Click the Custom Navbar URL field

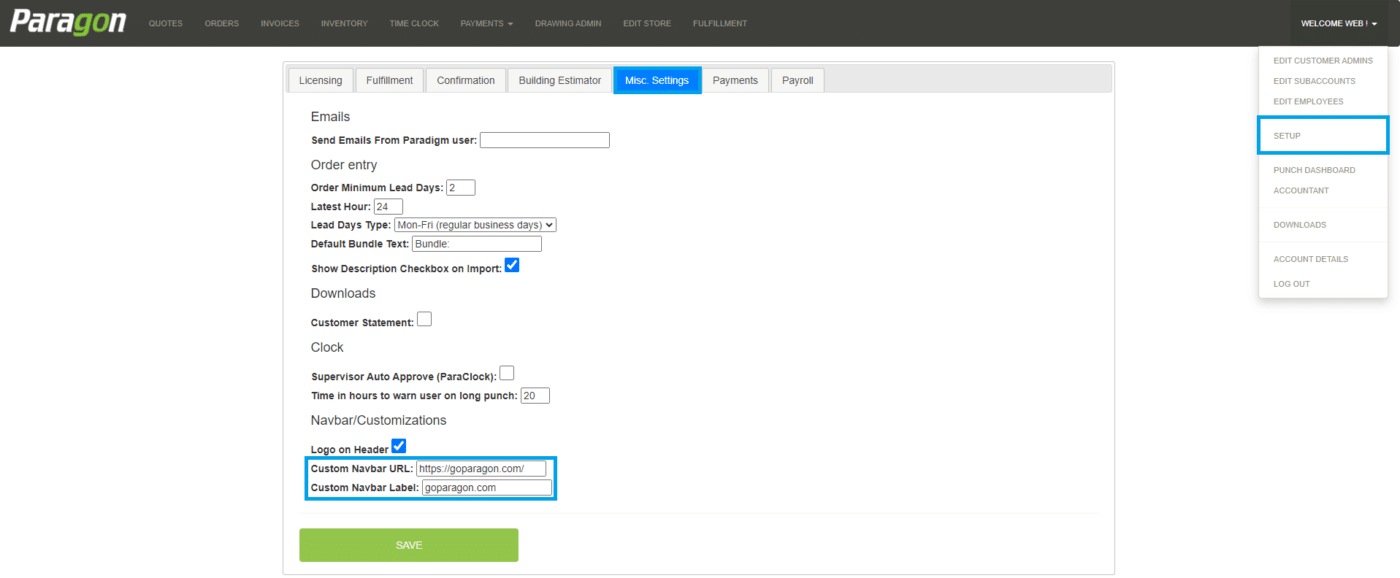[x=482, y=468]
